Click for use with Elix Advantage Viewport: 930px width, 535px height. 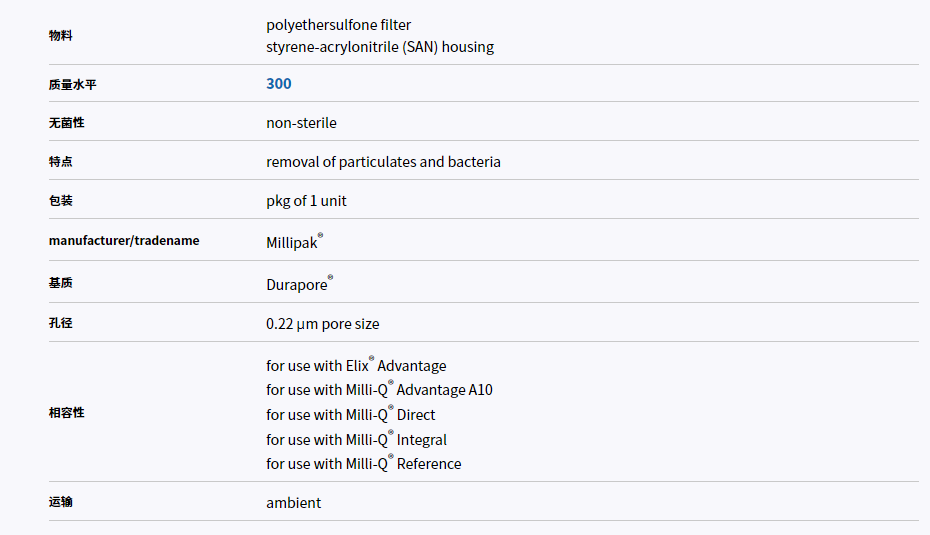[x=356, y=365]
